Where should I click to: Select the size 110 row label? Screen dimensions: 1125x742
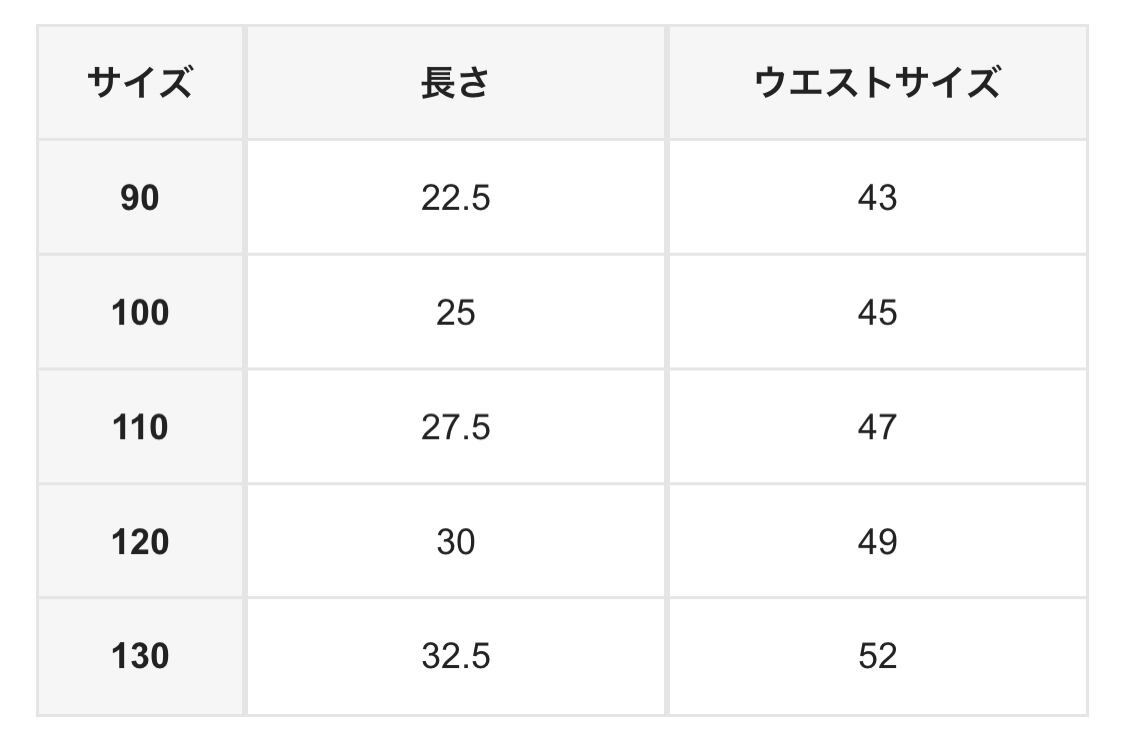click(x=140, y=428)
